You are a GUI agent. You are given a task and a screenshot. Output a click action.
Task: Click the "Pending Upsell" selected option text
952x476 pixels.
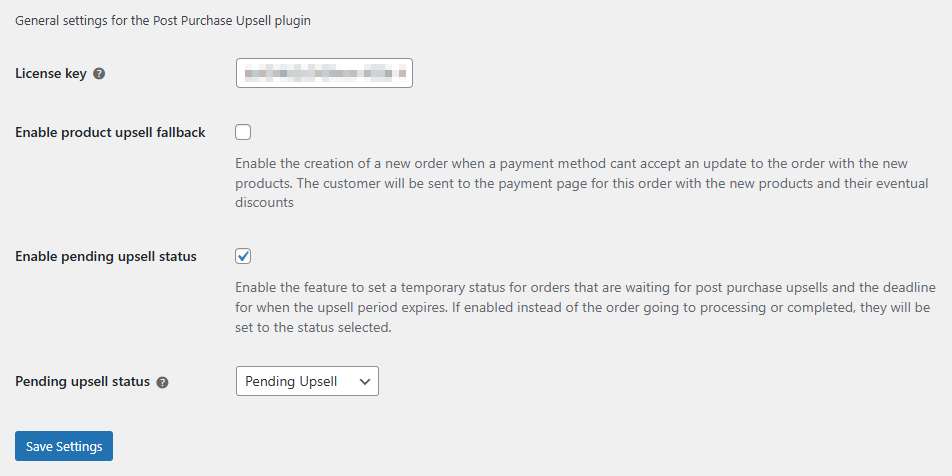(292, 381)
